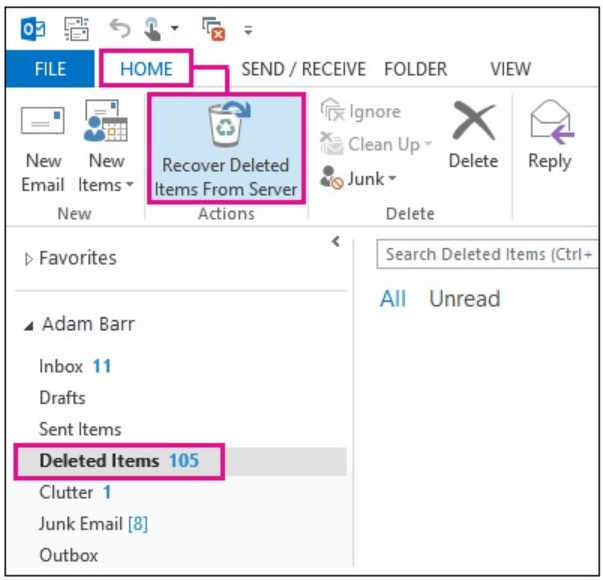Click the Ignore conversation icon

[x=332, y=110]
